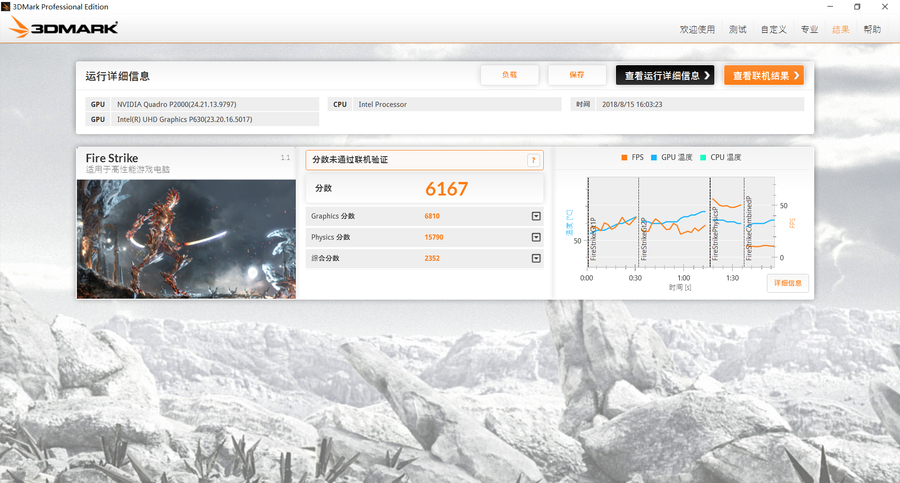Click 详细信息 button under the chart
The width and height of the screenshot is (900, 483).
point(787,283)
